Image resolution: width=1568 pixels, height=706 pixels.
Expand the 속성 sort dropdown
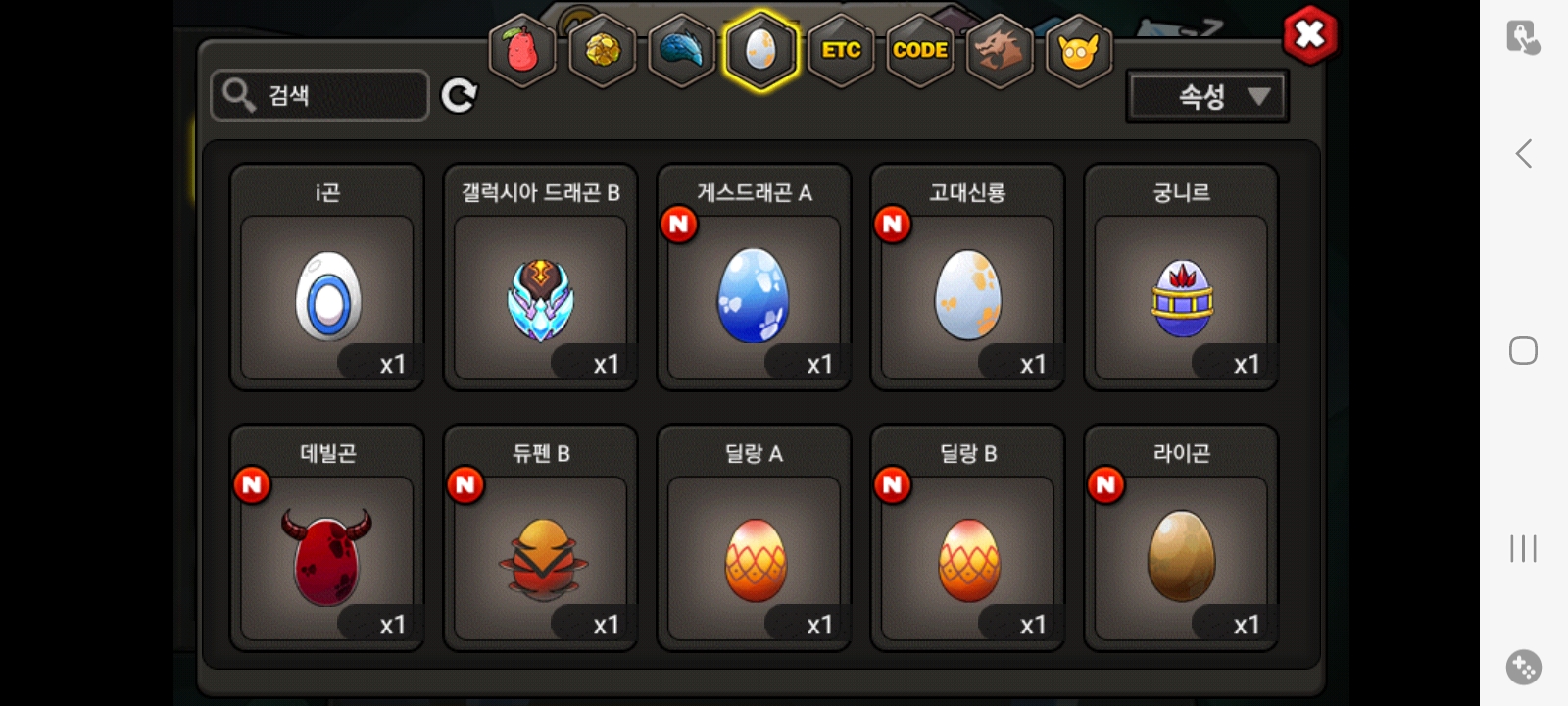click(1207, 96)
